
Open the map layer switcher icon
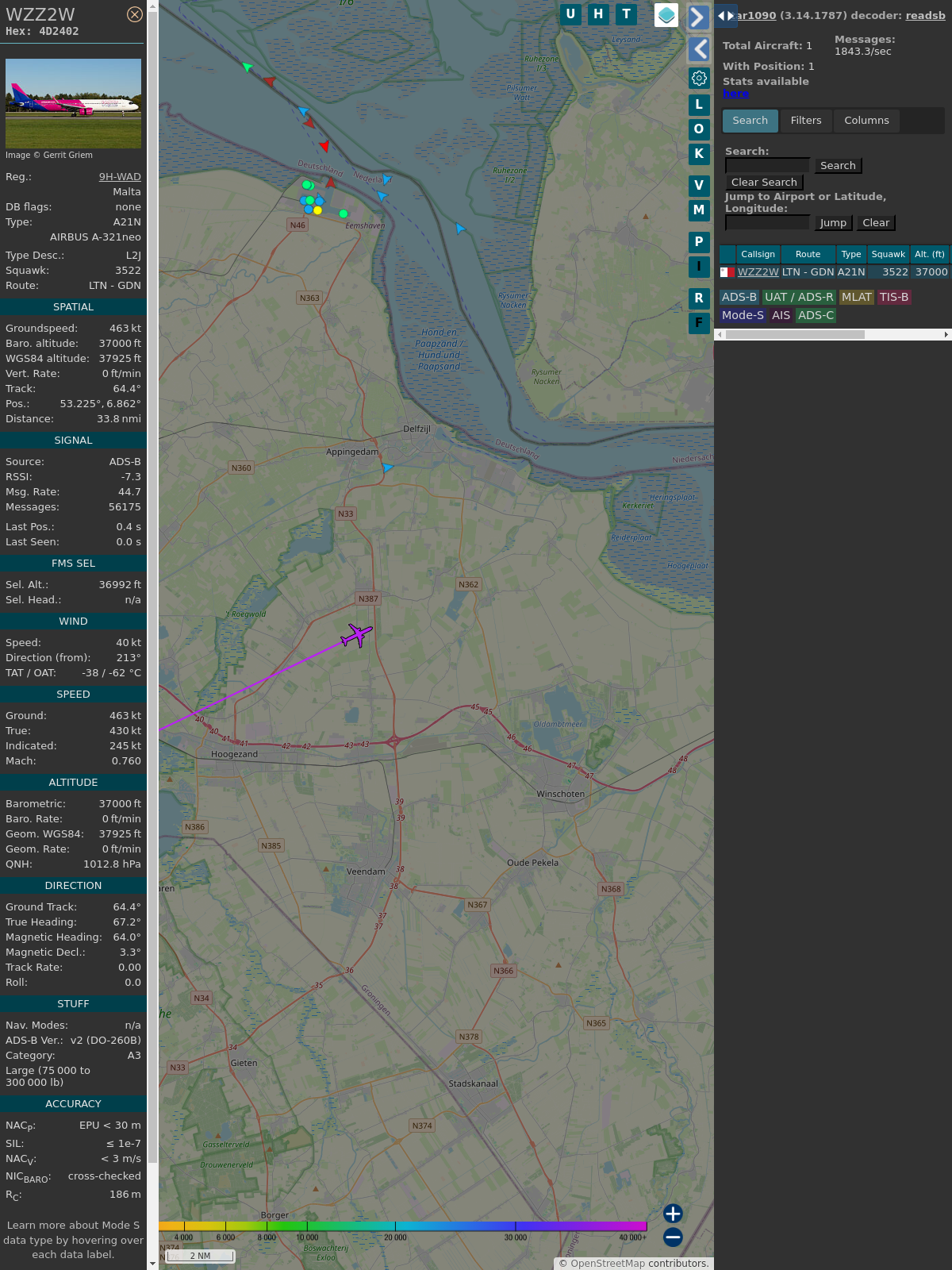(666, 15)
